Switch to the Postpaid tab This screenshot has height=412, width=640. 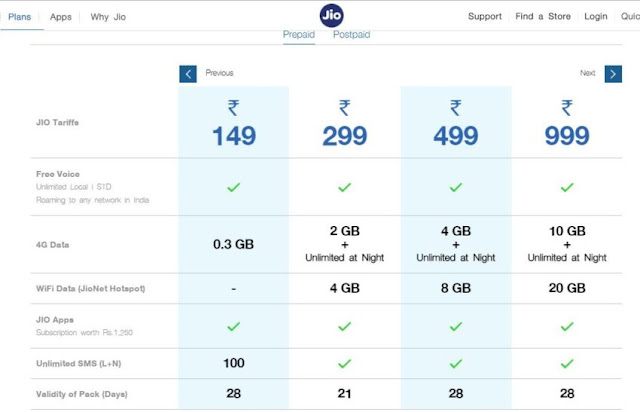click(351, 35)
